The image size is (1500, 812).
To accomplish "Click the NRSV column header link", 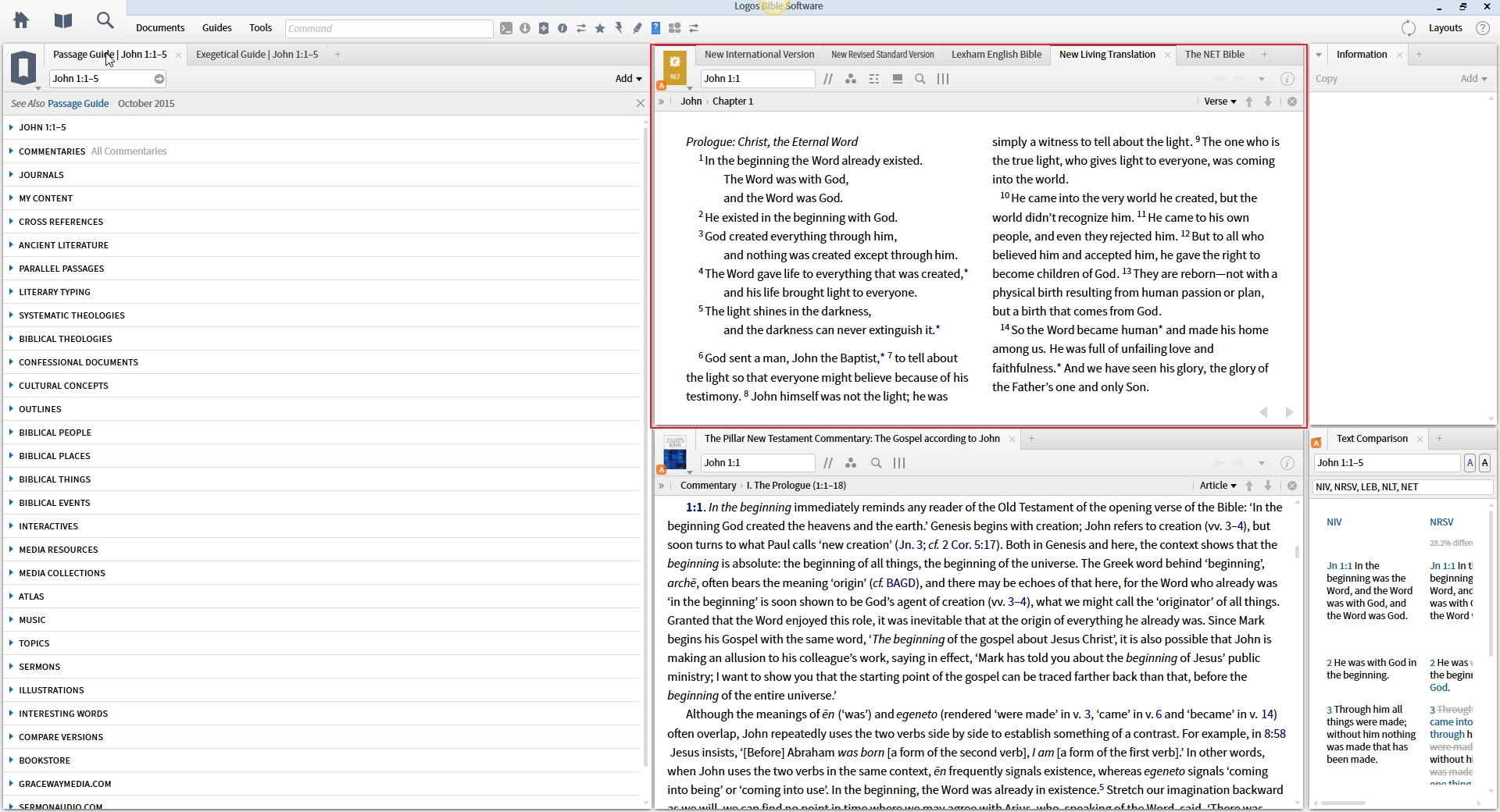I will 1441,522.
